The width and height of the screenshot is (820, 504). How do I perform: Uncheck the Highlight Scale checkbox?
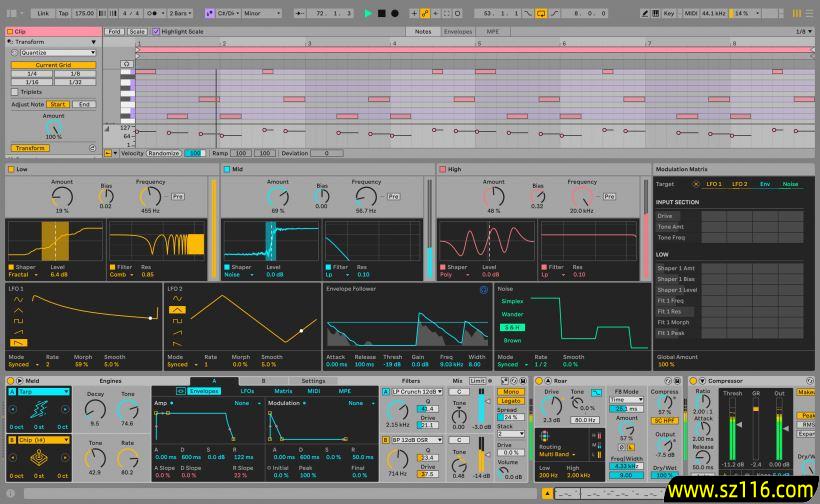coord(155,31)
